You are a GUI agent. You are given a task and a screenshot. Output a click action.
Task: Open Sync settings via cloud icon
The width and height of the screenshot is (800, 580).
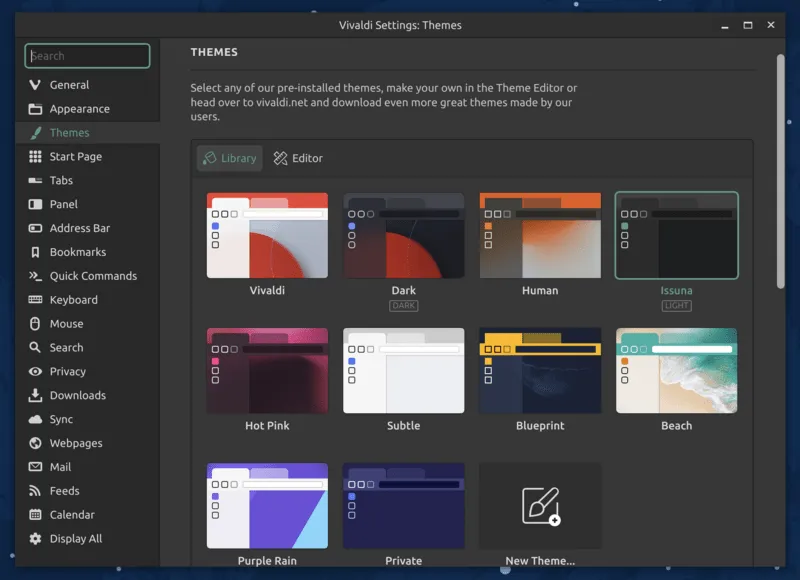point(36,420)
